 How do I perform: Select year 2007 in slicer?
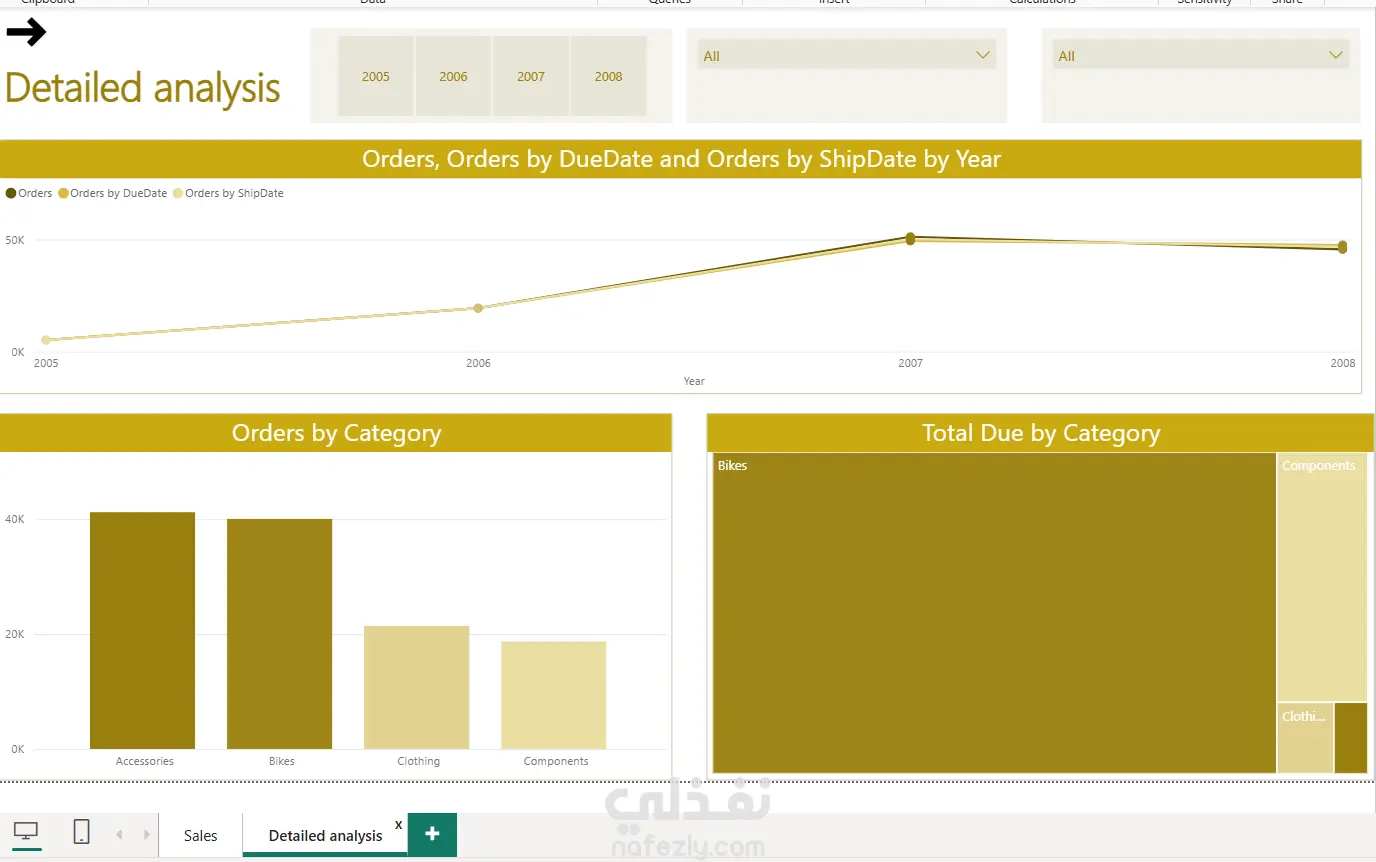pos(531,76)
